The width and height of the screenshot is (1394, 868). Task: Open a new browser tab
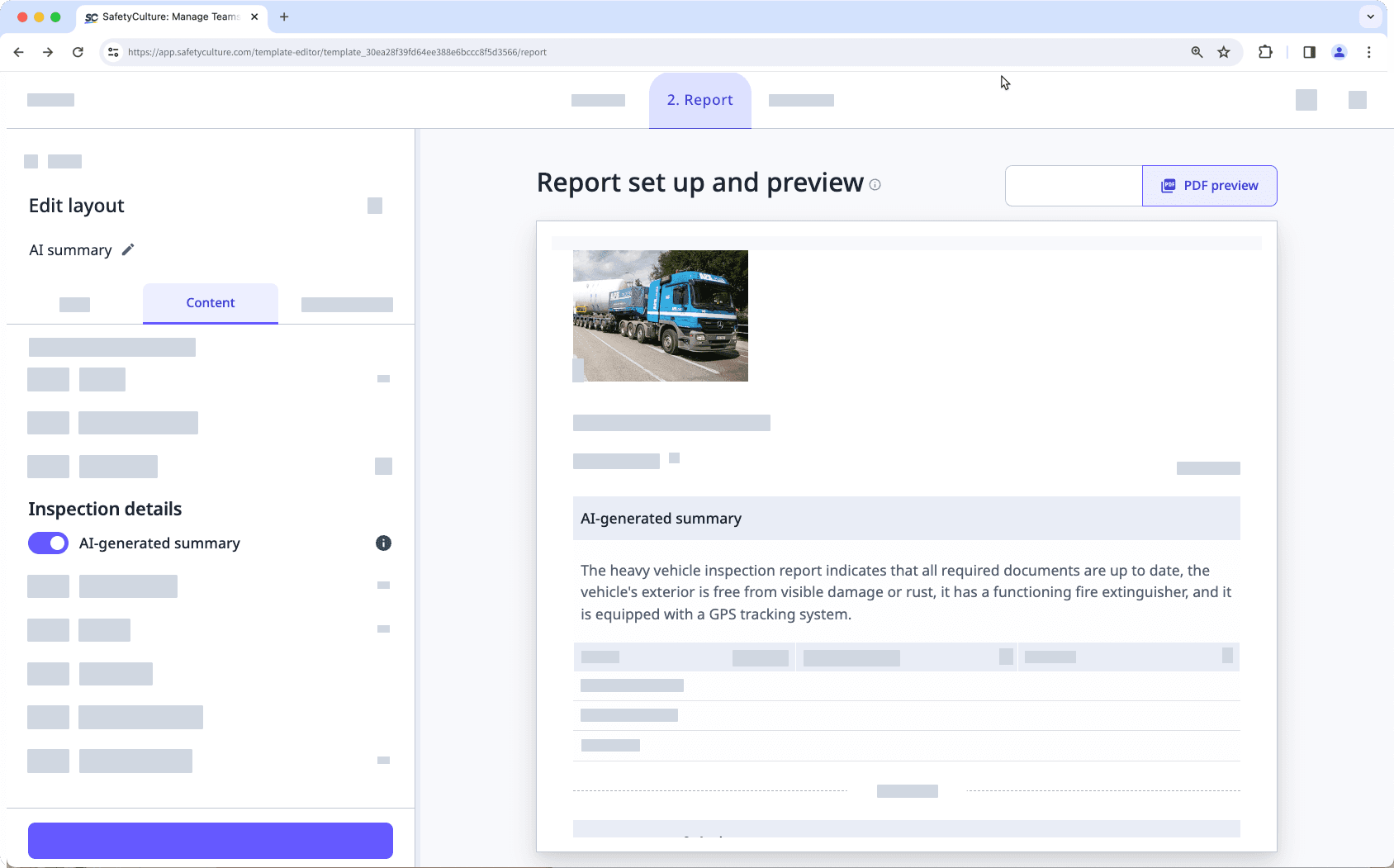pos(285,17)
